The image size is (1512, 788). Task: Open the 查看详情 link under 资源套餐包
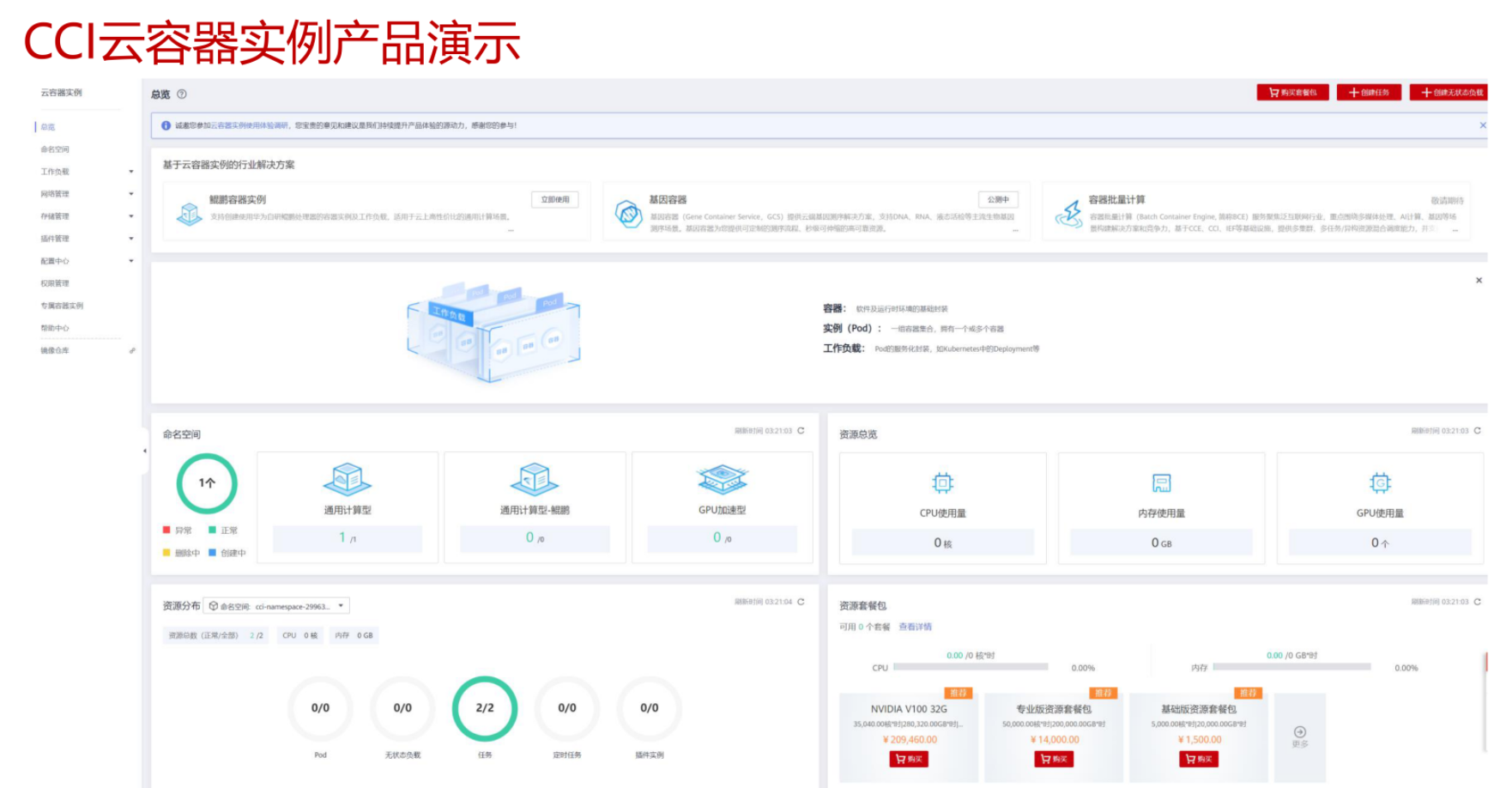point(915,627)
